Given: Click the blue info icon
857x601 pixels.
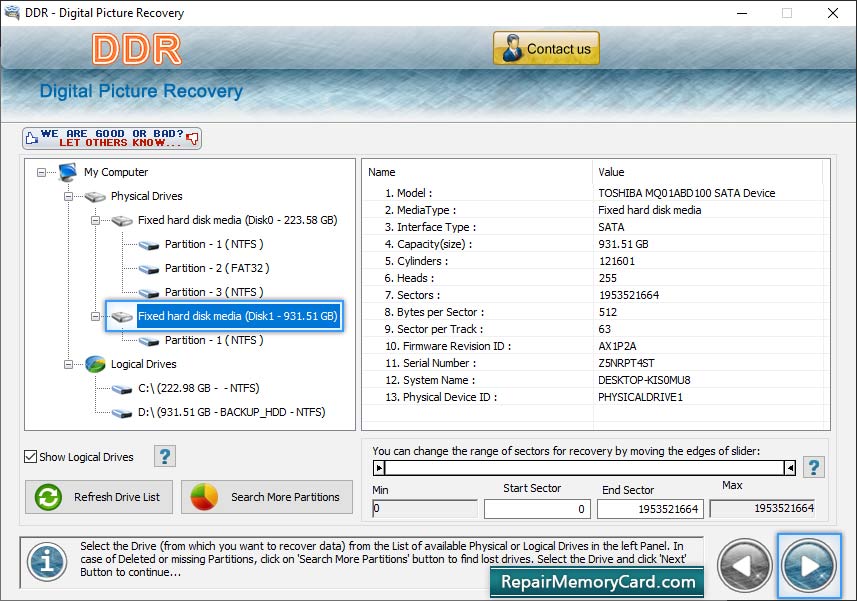Looking at the screenshot, I should click(47, 562).
